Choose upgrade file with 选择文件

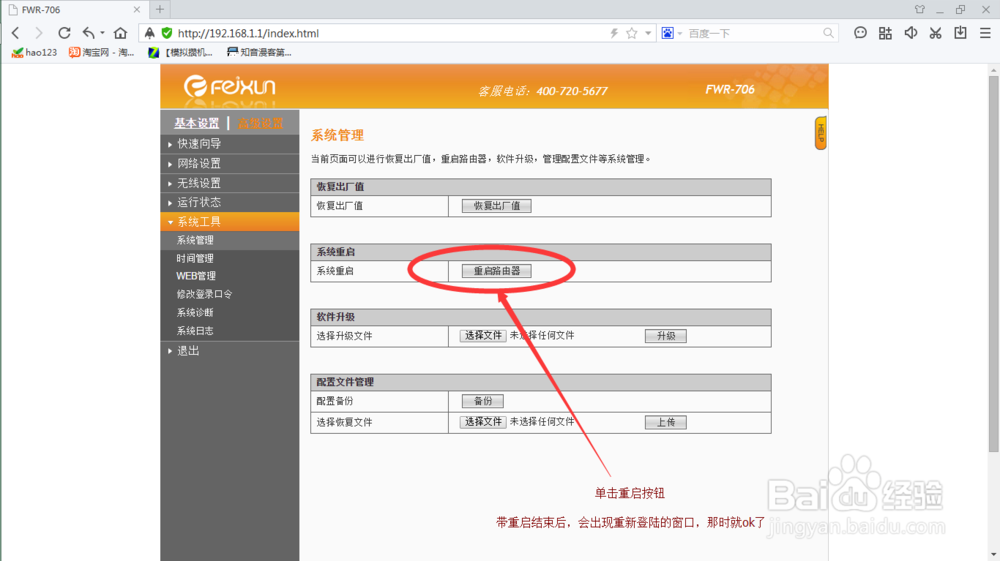coord(483,335)
